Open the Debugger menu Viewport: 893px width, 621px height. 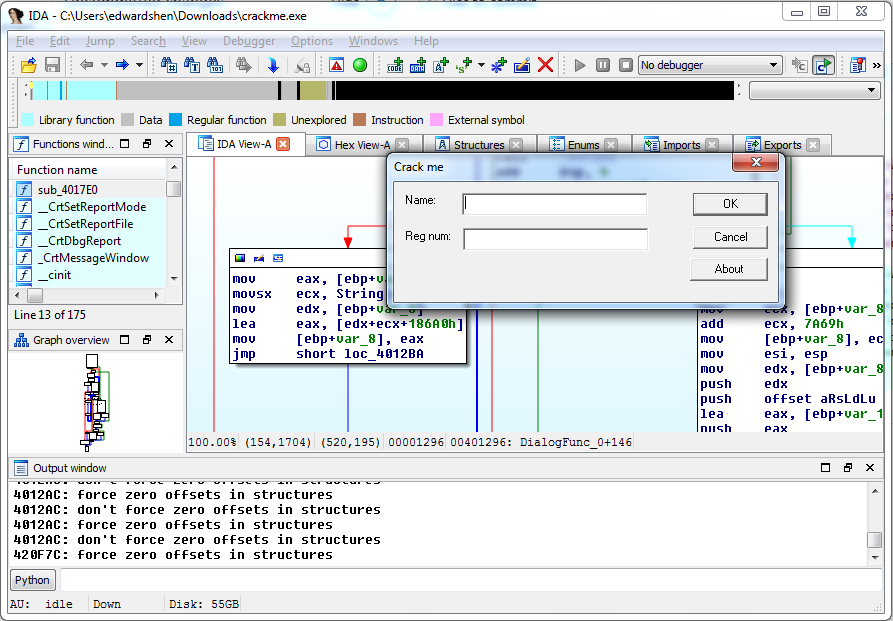[x=249, y=41]
